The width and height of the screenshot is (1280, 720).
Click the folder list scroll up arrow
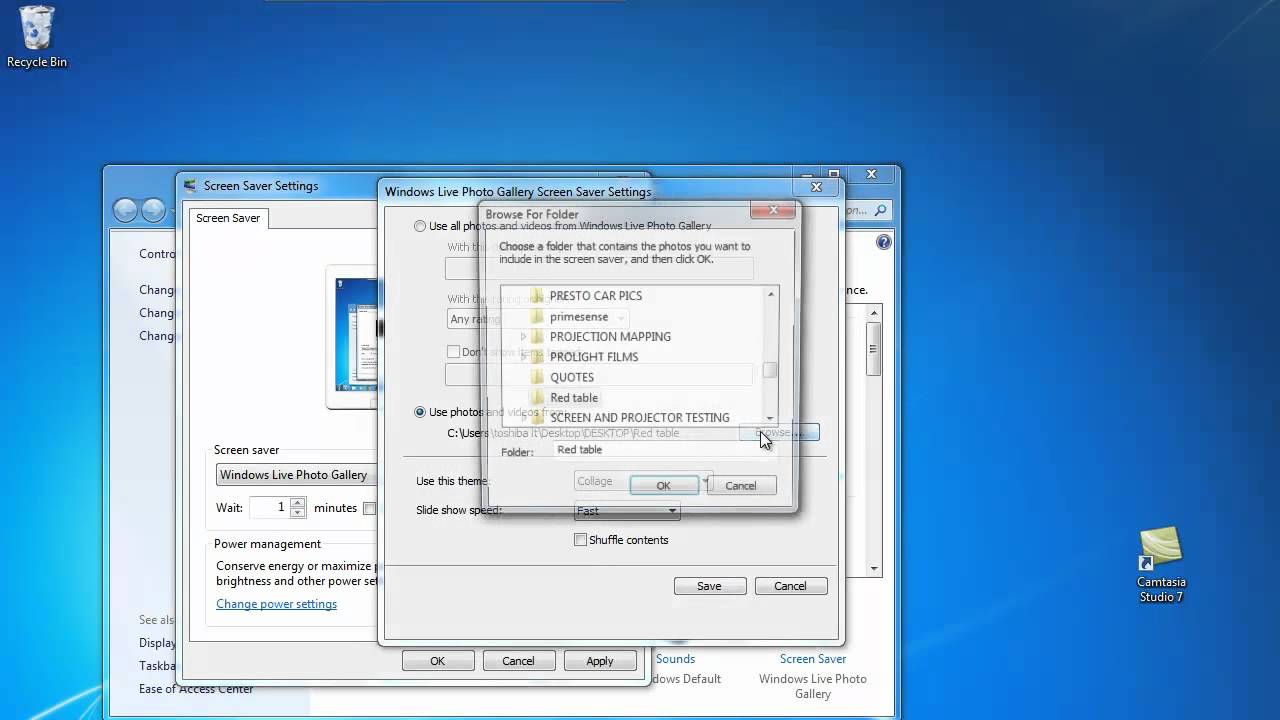coord(771,294)
